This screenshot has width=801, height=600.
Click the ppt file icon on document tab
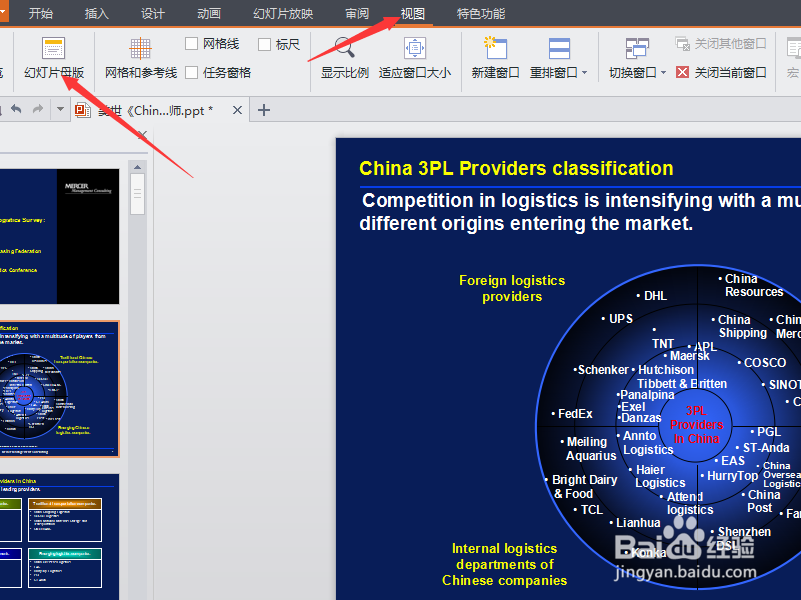pyautogui.click(x=83, y=110)
